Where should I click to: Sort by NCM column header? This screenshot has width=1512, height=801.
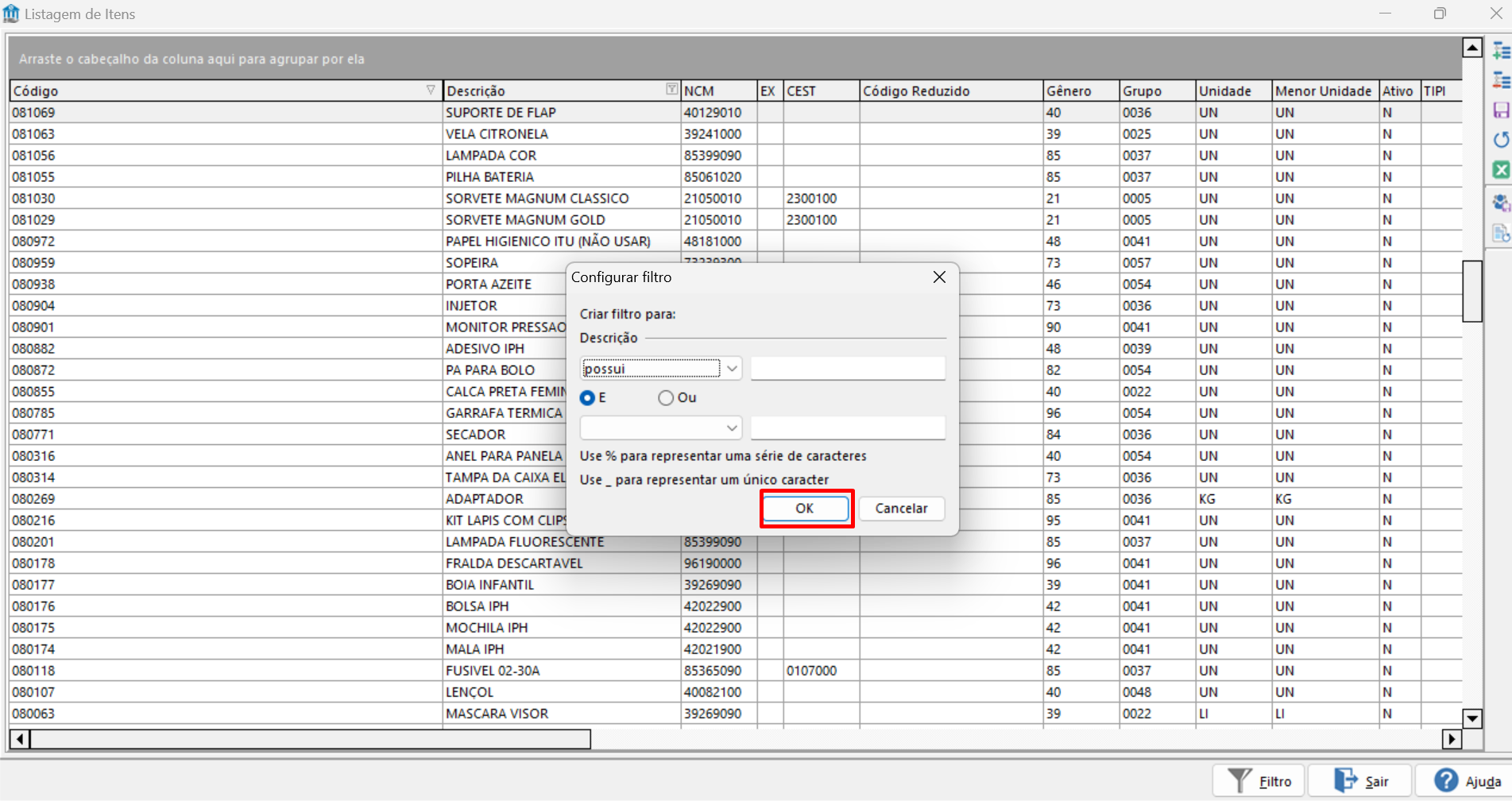[x=718, y=91]
